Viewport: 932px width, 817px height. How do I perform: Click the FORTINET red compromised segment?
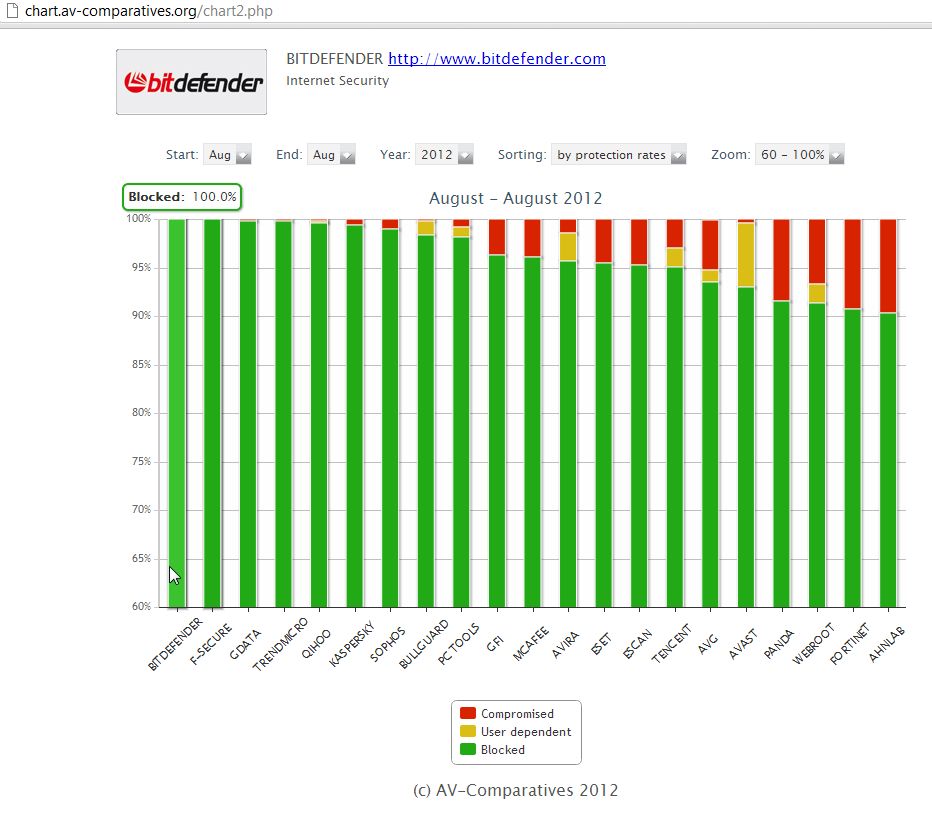853,264
